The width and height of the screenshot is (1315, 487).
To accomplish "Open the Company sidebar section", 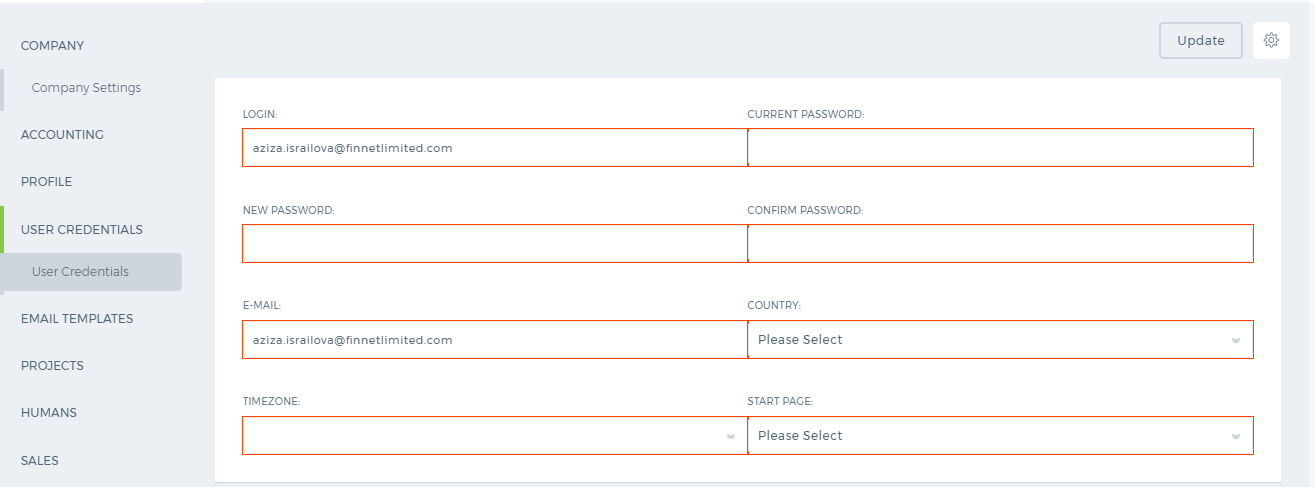I will (53, 45).
